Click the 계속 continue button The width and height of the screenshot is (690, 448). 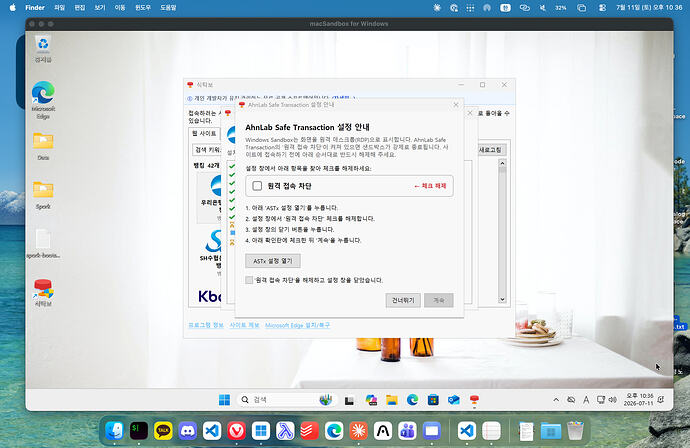click(x=439, y=300)
